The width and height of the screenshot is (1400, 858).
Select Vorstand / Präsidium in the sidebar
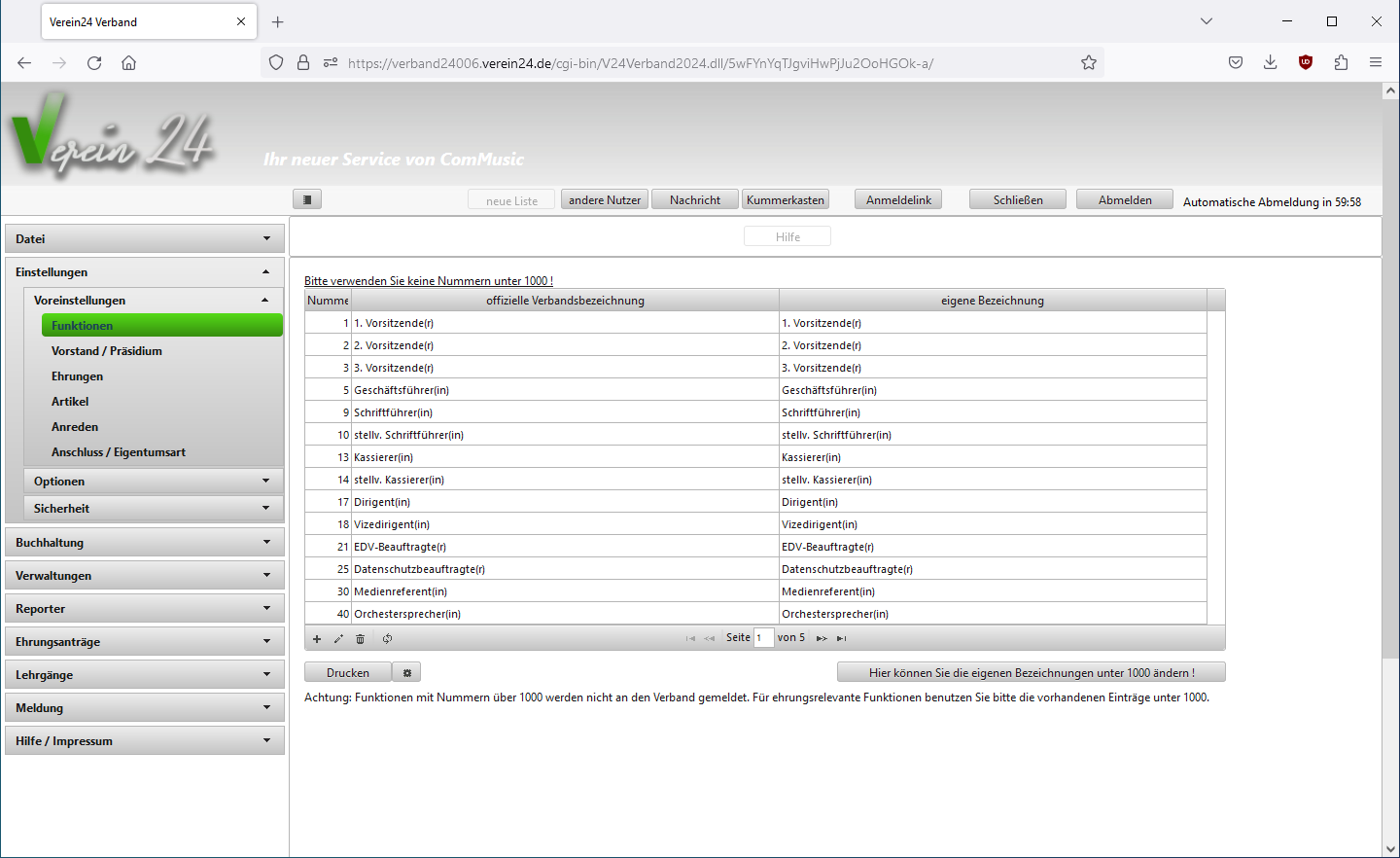click(107, 351)
